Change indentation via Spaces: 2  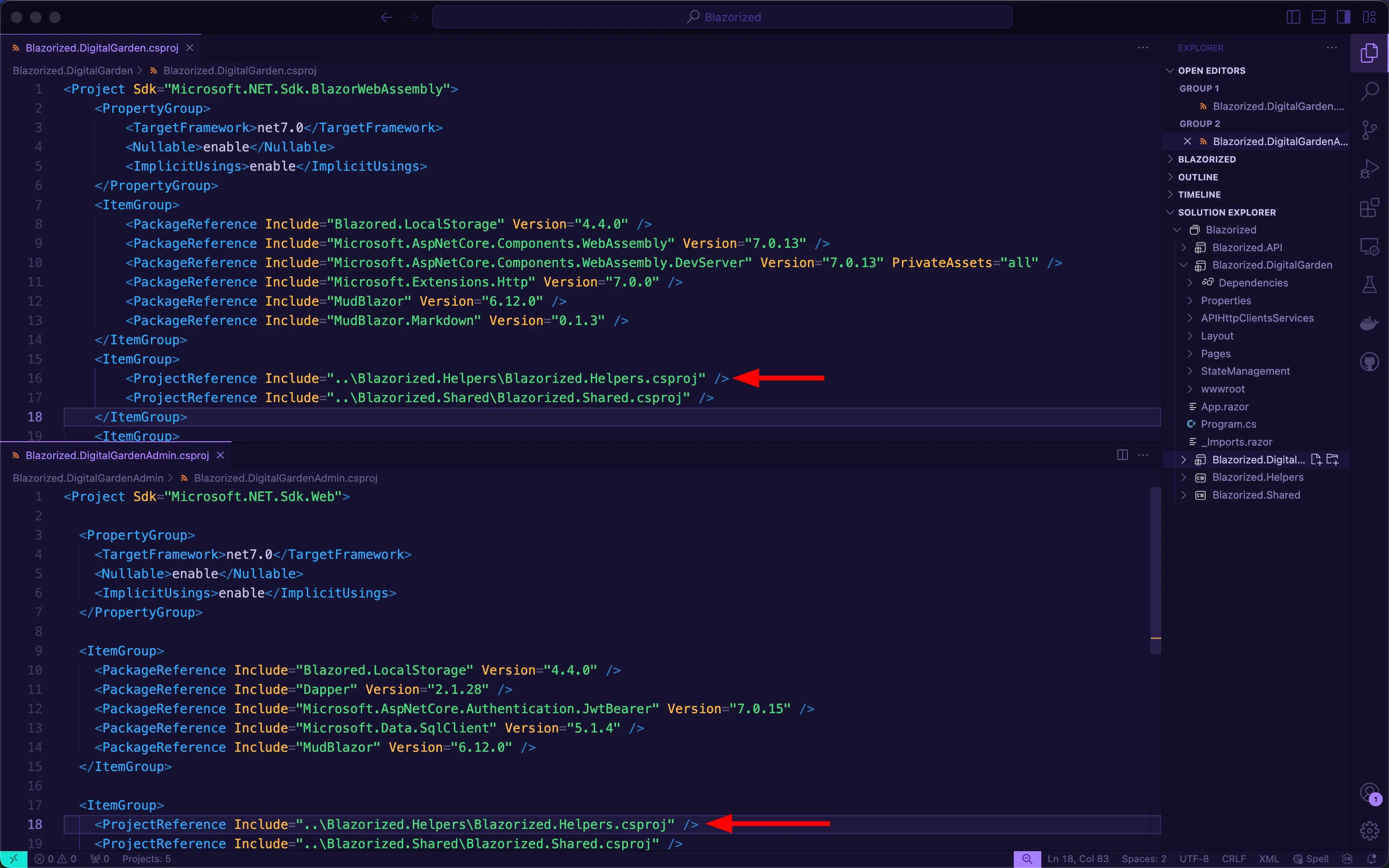click(1144, 859)
